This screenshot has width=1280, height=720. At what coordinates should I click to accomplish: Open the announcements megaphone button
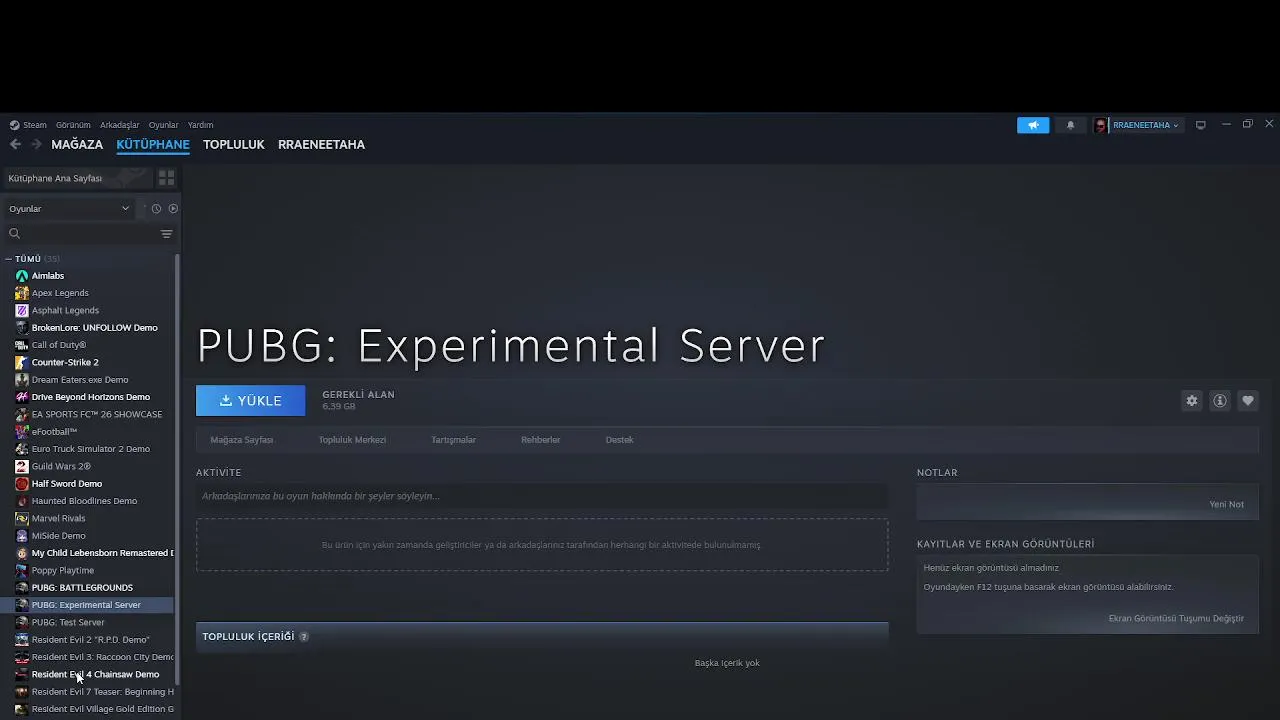point(1033,125)
